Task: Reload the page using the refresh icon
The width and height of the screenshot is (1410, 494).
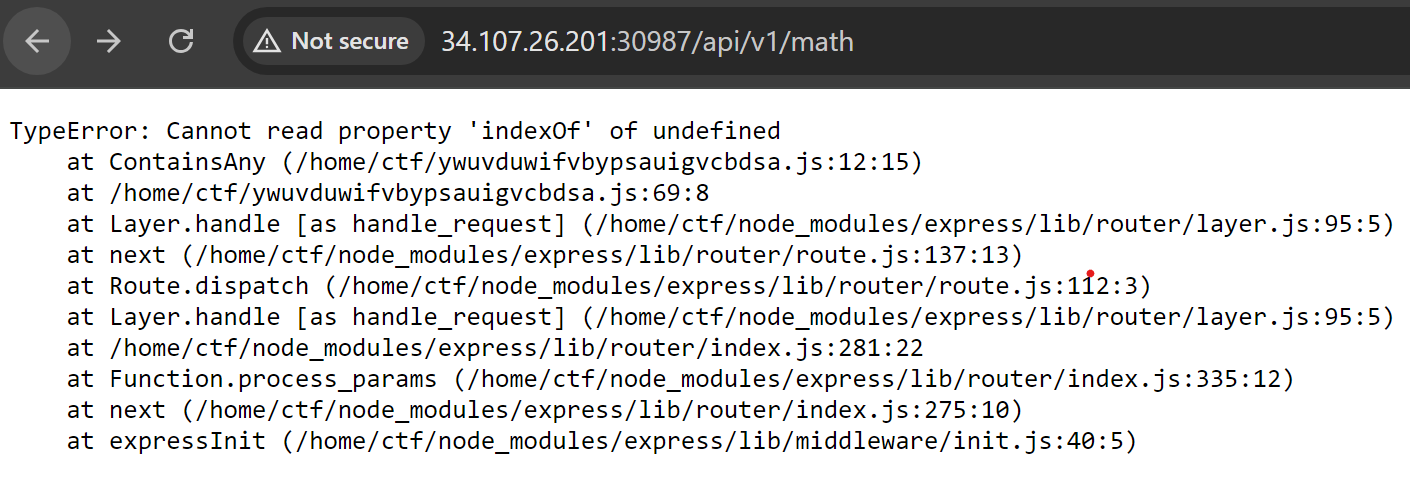Action: tap(181, 41)
